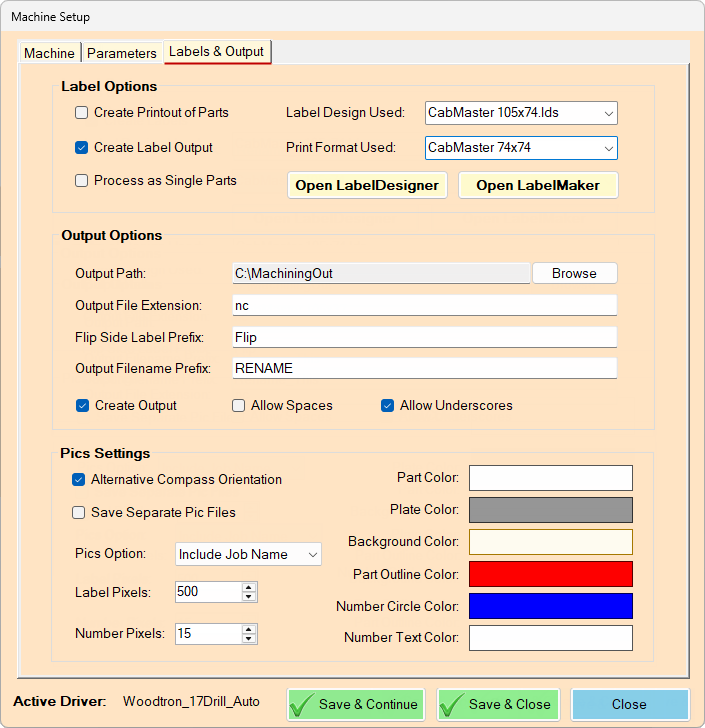Decrease Number Pixels with down arrow

pyautogui.click(x=249, y=638)
